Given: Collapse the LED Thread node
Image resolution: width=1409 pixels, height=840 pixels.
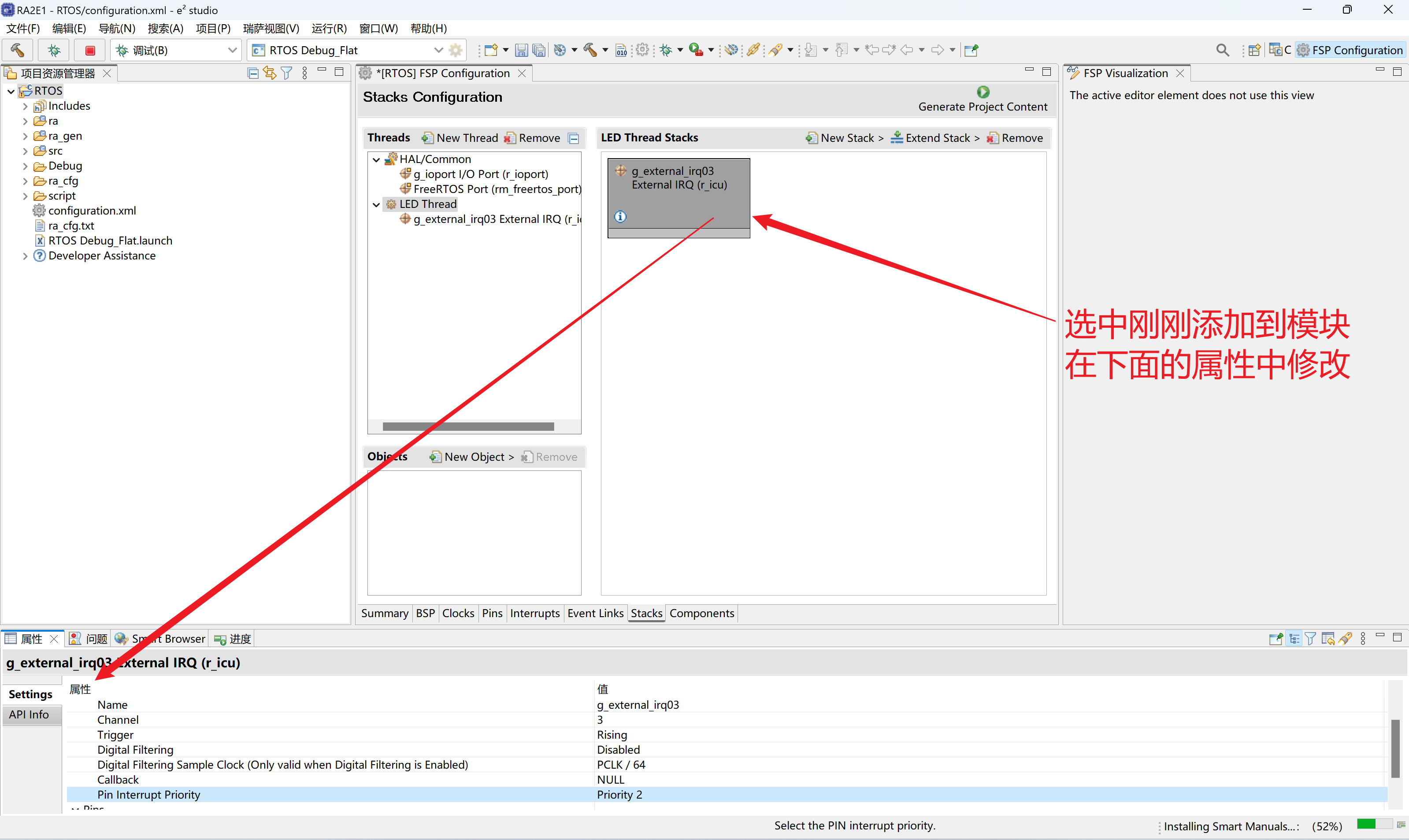Looking at the screenshot, I should point(376,204).
